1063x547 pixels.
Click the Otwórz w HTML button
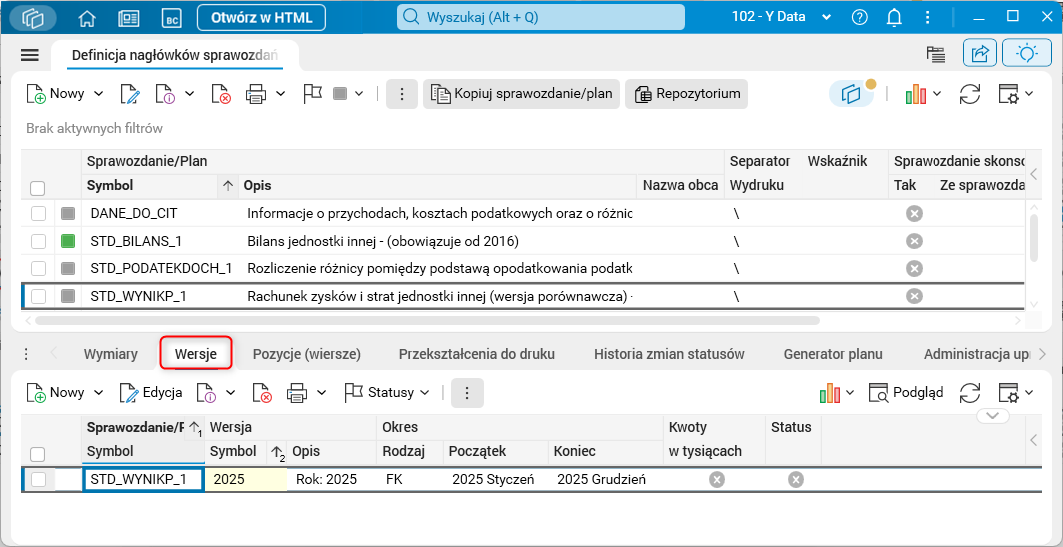coord(262,18)
